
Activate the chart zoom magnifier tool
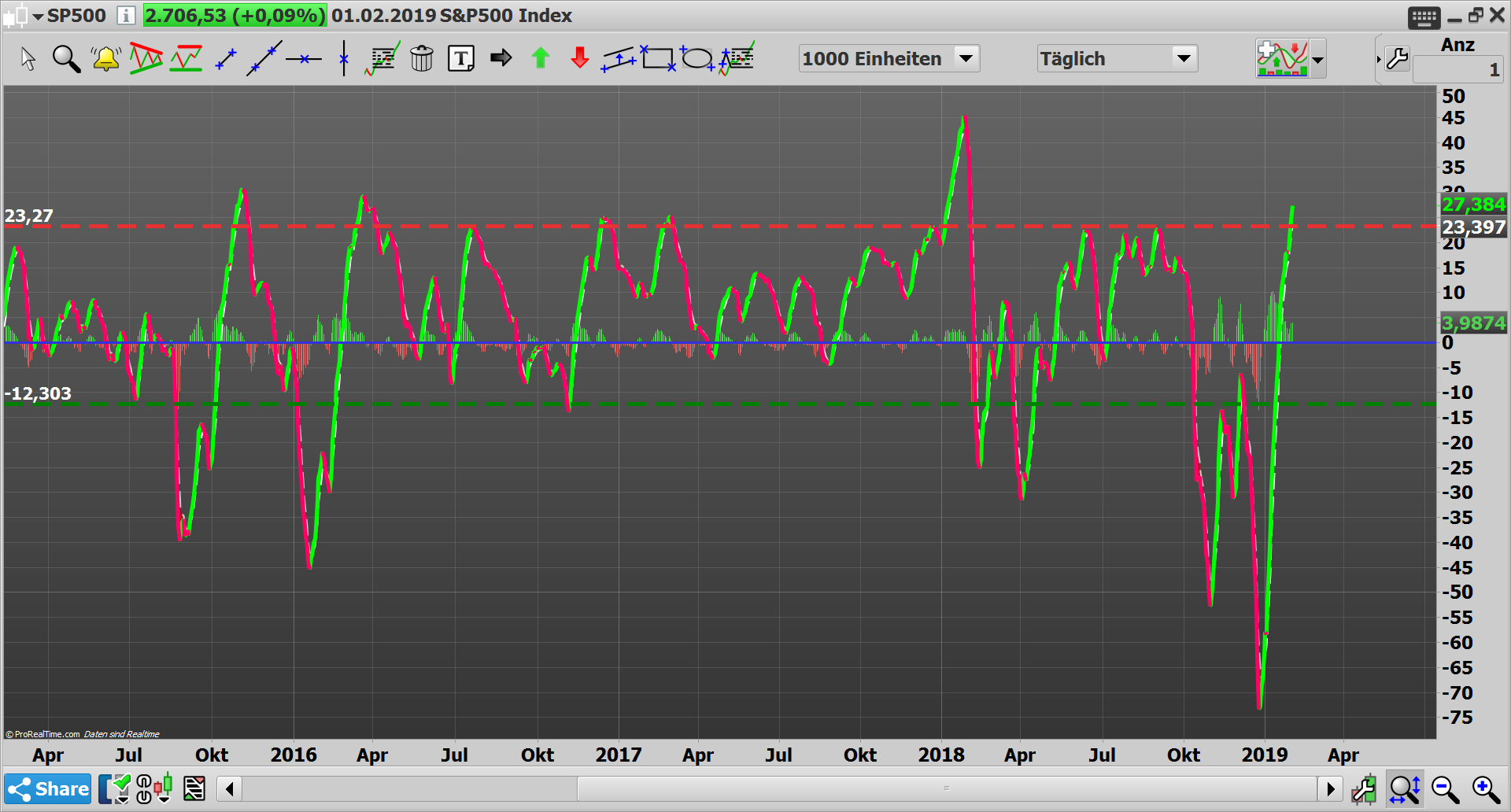click(66, 57)
